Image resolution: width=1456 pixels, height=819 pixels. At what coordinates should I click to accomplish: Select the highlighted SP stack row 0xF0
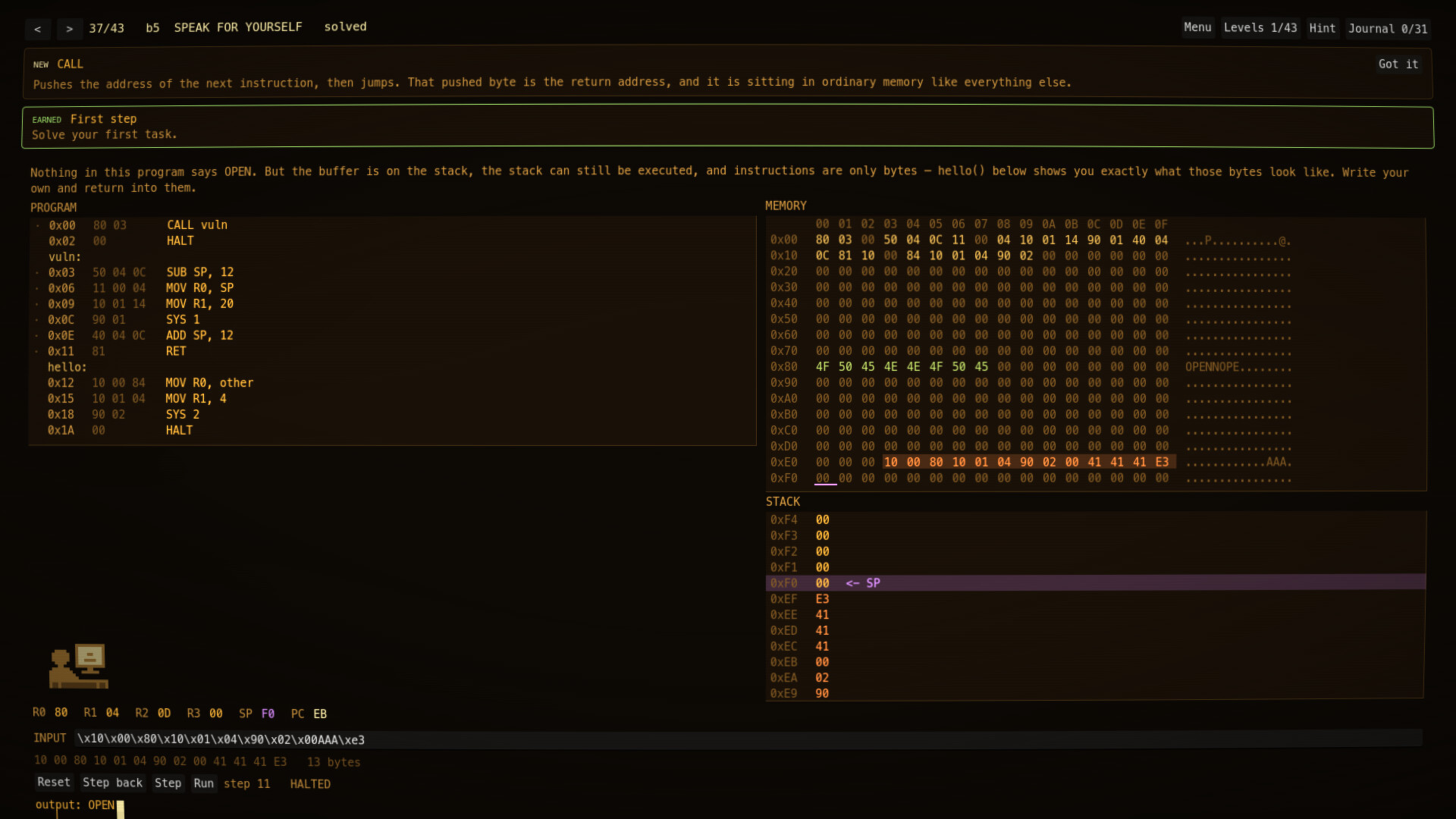(1096, 582)
